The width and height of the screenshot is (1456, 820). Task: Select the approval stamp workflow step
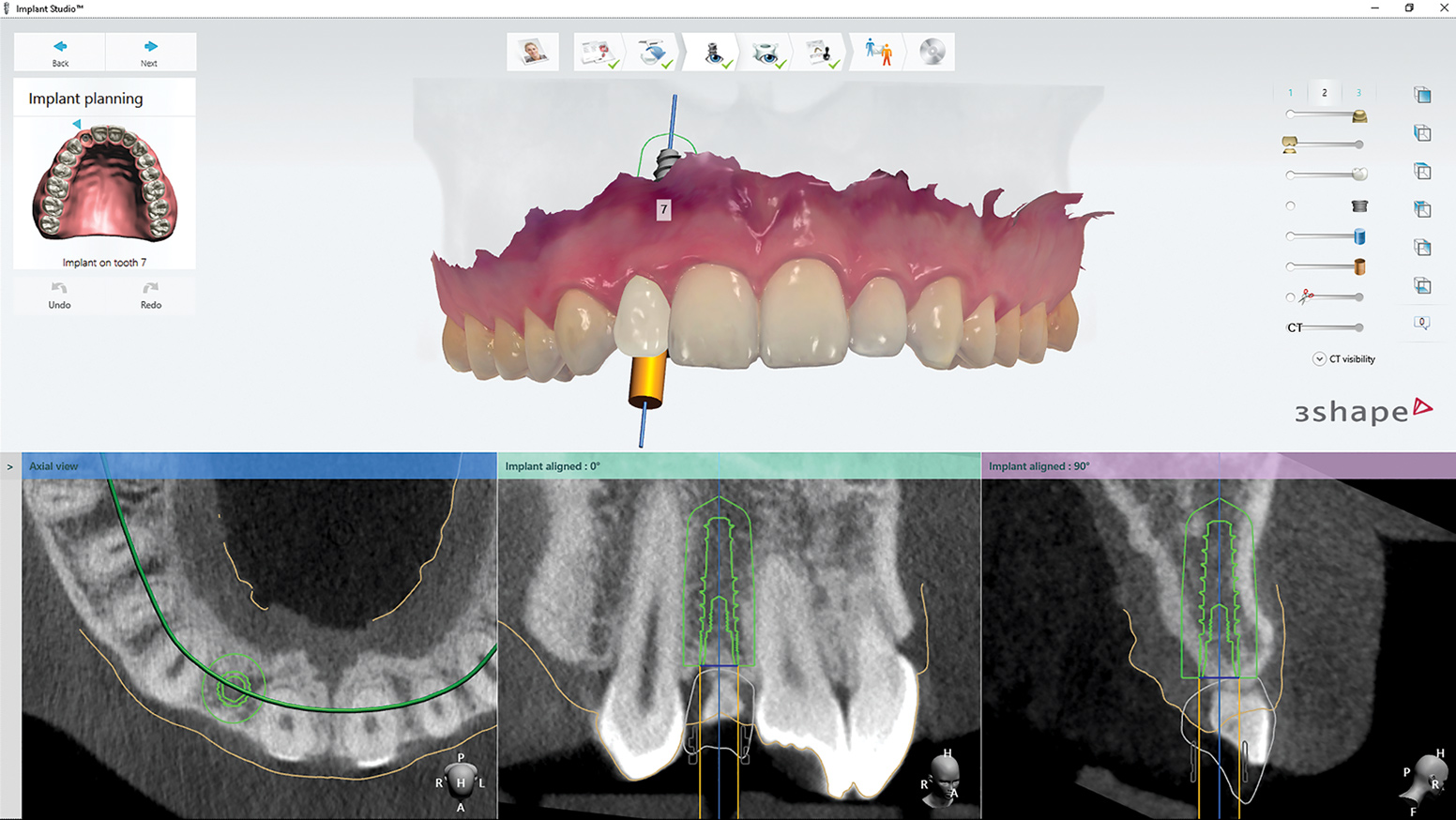pyautogui.click(x=819, y=52)
